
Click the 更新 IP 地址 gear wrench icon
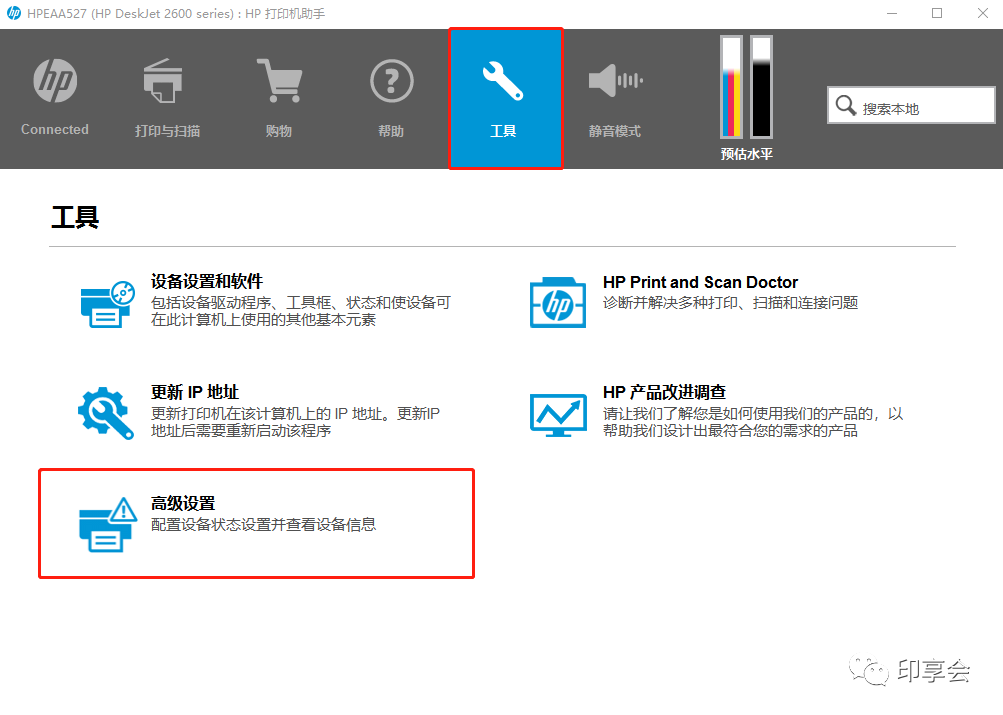[x=106, y=413]
